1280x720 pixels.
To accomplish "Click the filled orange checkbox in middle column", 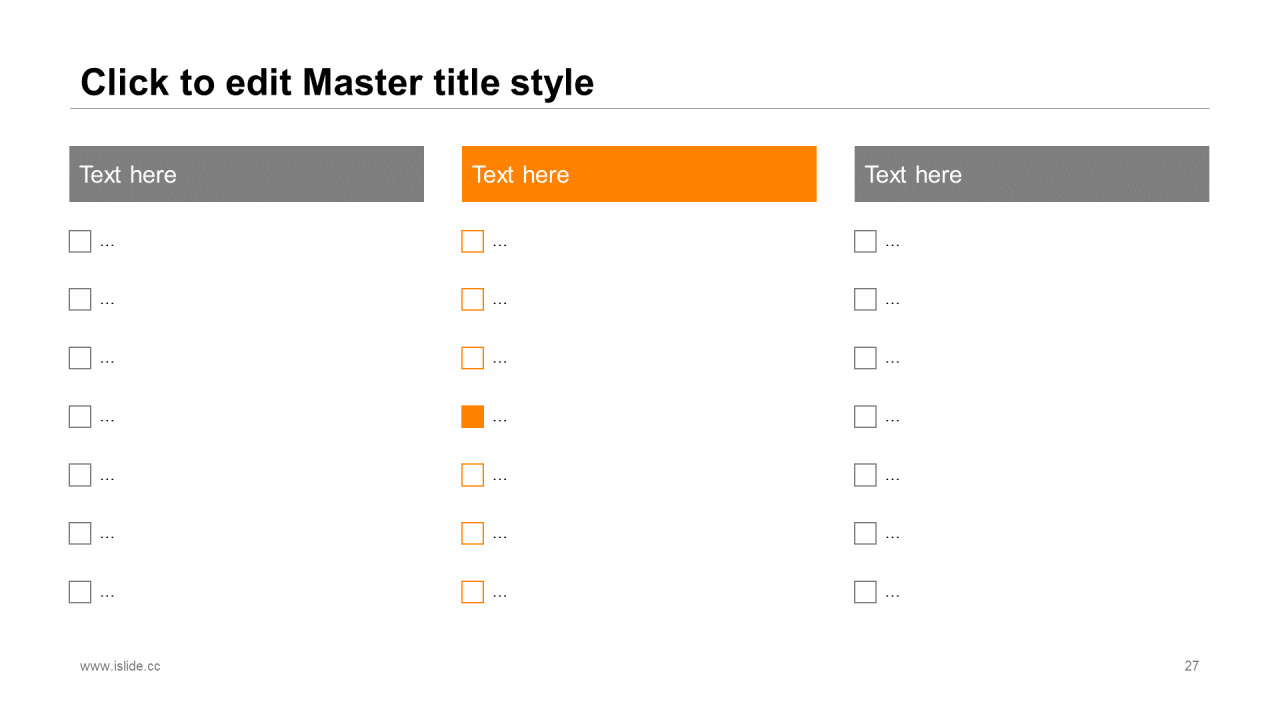I will pos(473,417).
